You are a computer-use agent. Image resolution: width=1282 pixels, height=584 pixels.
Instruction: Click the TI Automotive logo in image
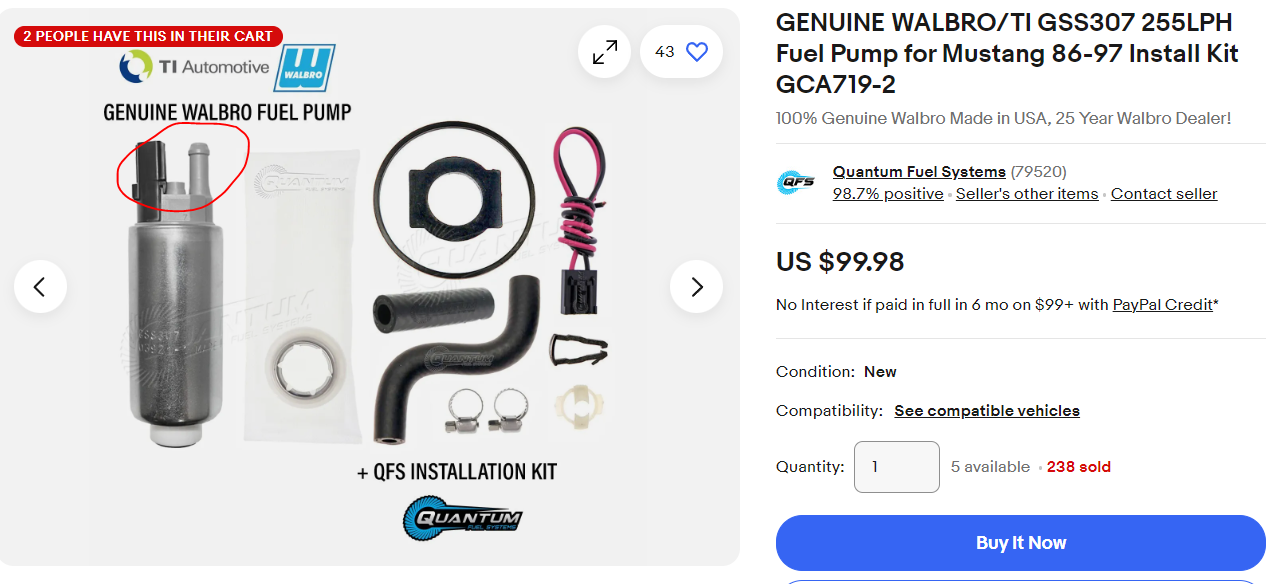(x=194, y=67)
